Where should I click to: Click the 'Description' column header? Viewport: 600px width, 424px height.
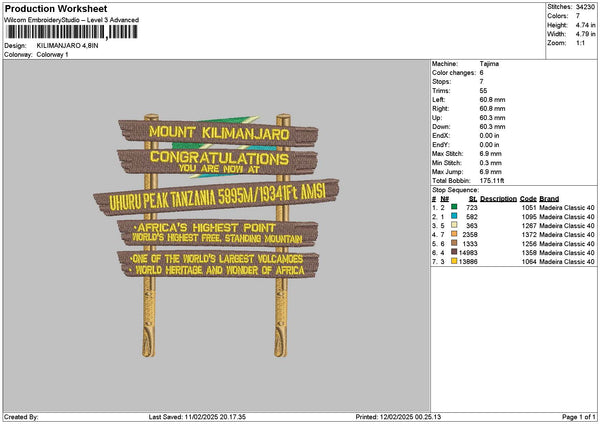(498, 199)
